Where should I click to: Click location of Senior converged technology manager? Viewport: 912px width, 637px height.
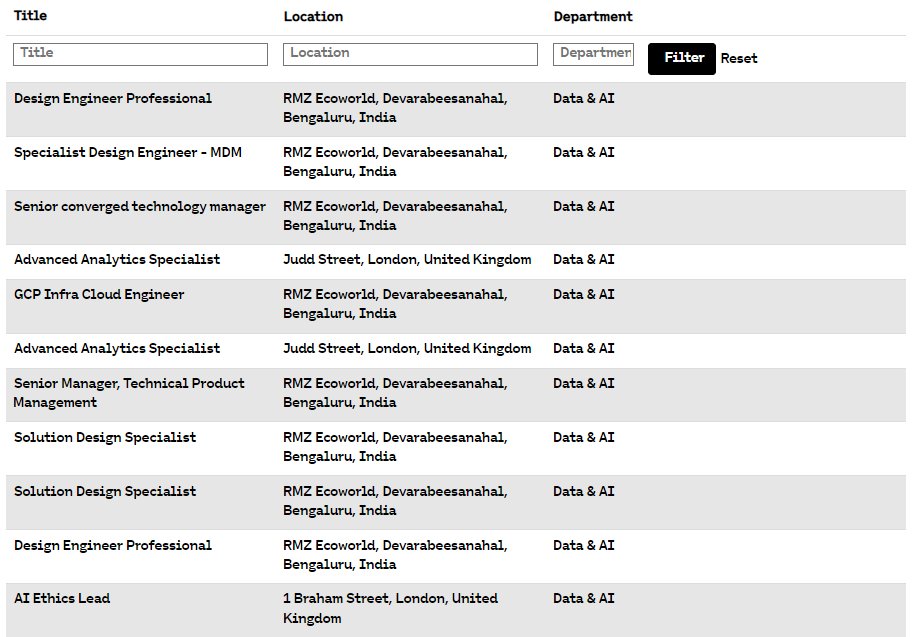tap(395, 216)
